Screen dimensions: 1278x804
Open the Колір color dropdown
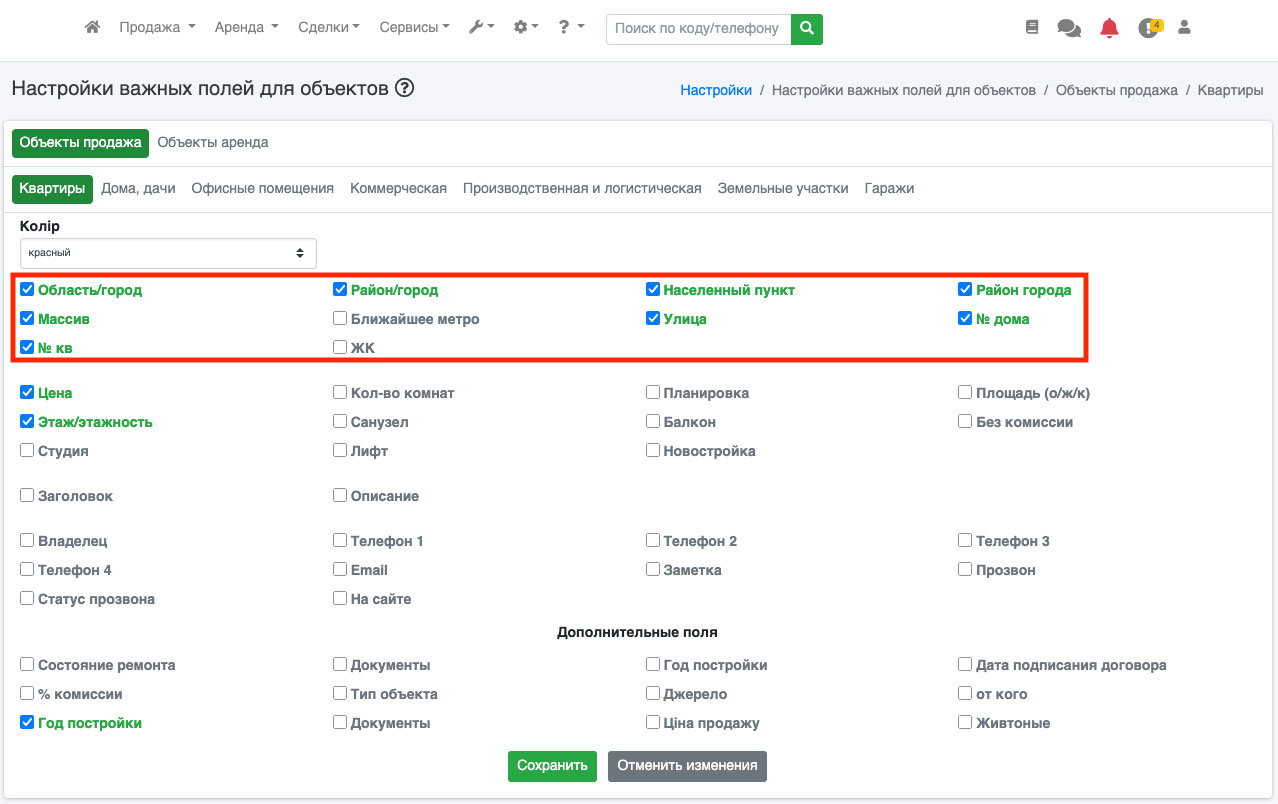pos(168,253)
